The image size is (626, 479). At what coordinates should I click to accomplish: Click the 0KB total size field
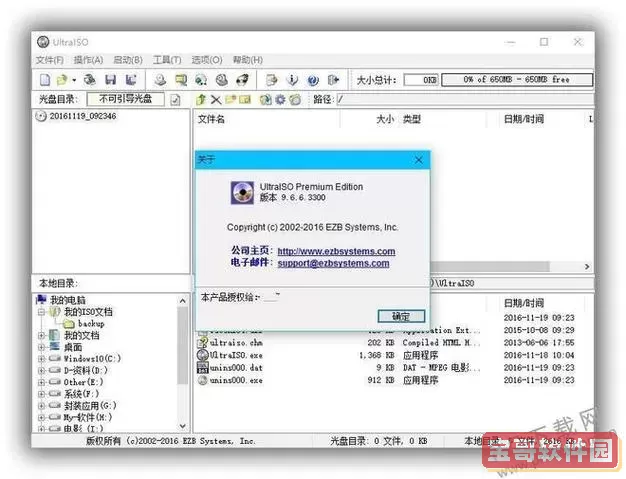pyautogui.click(x=421, y=80)
